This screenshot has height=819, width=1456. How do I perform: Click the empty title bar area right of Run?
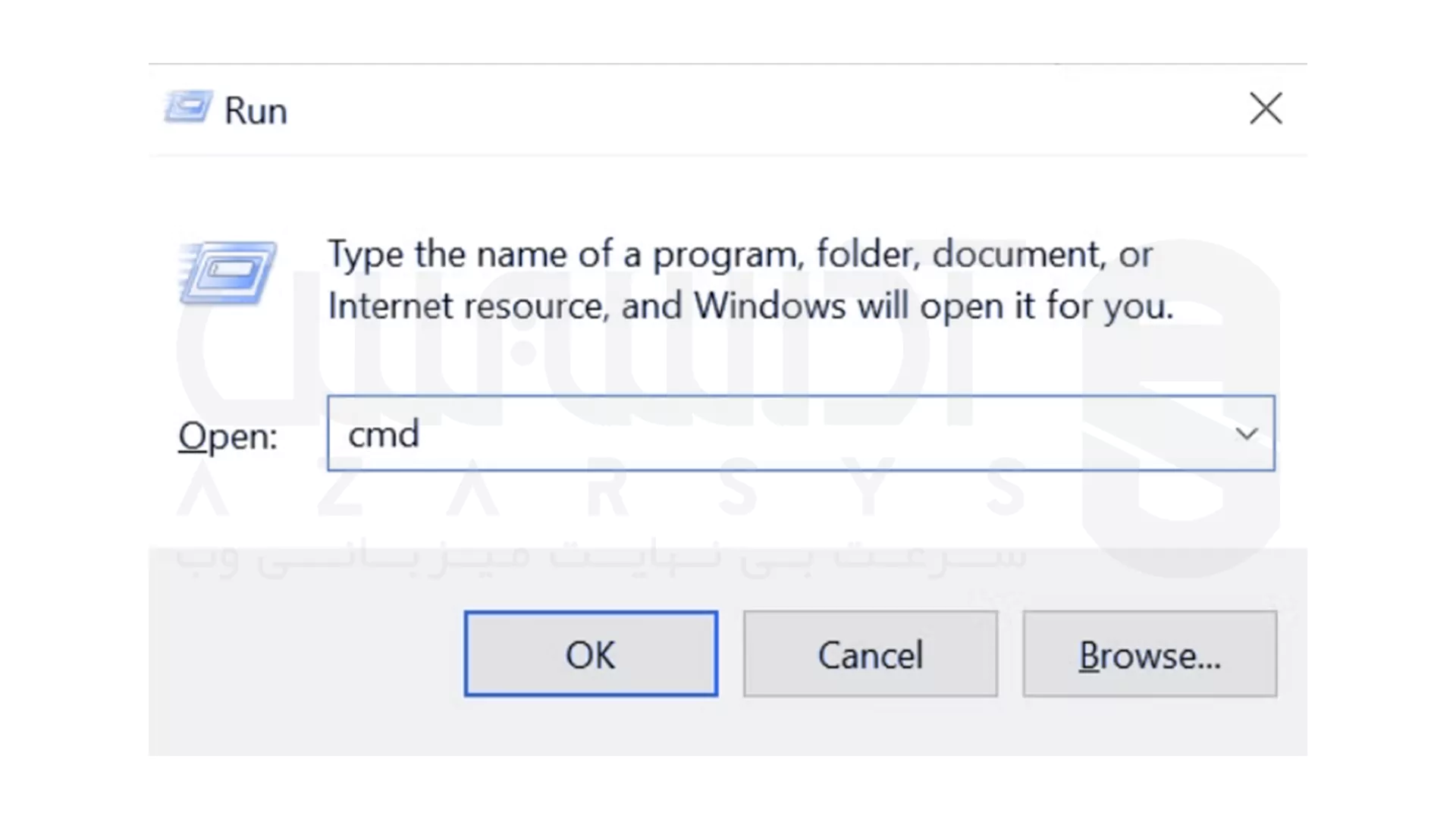(x=758, y=110)
